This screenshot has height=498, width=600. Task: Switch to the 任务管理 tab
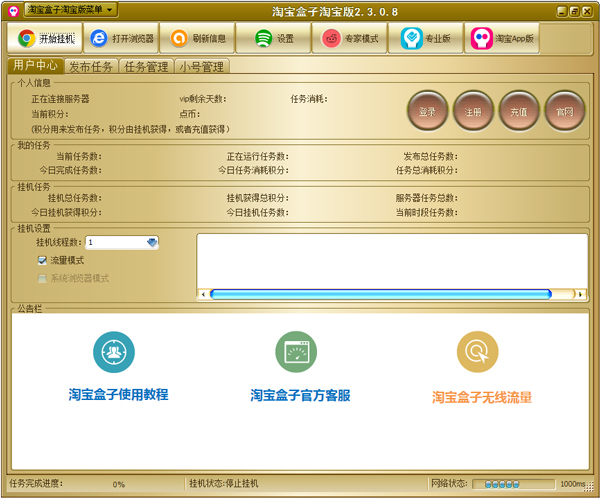click(x=146, y=67)
